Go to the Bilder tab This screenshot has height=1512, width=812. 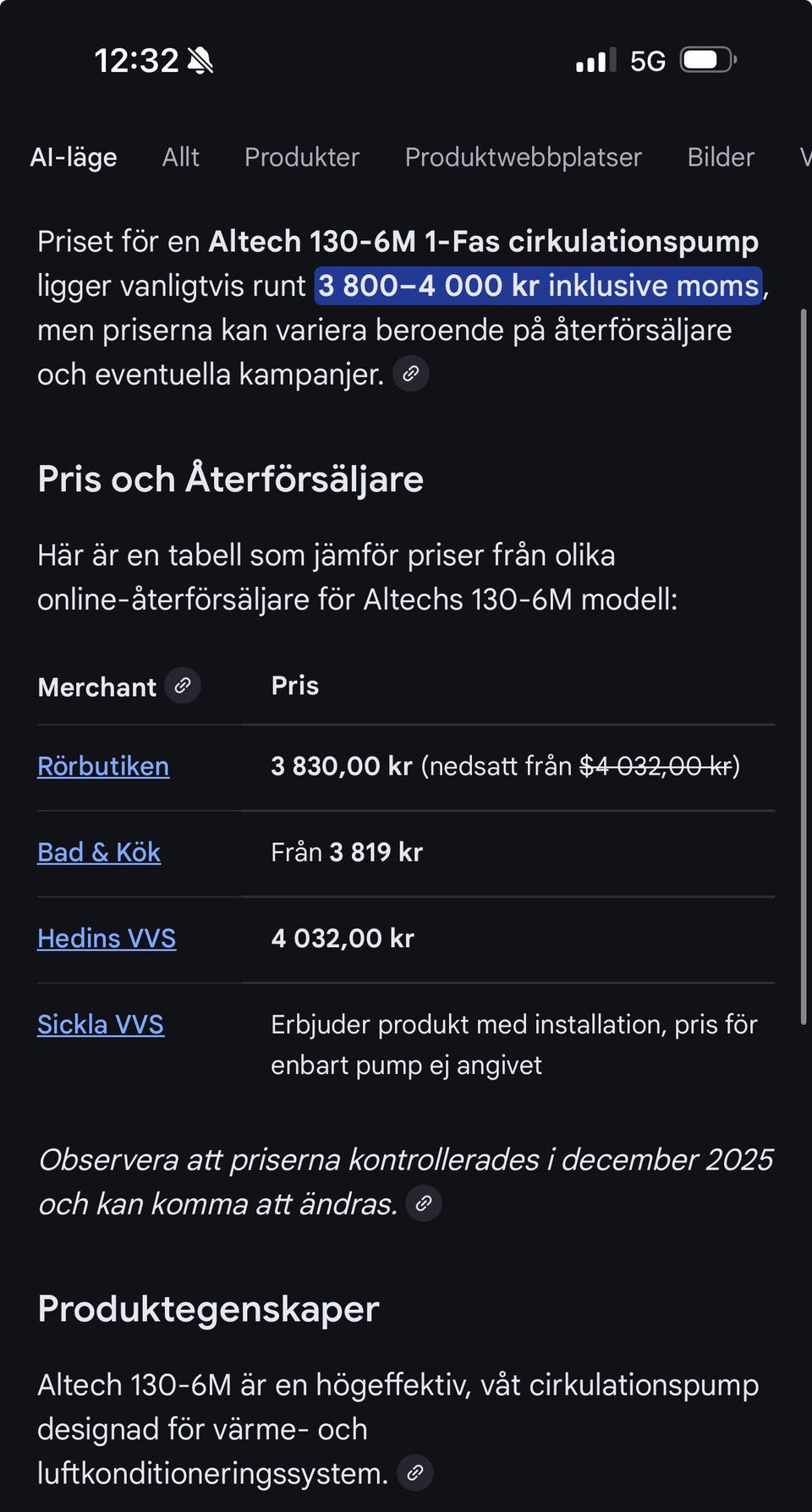[721, 157]
